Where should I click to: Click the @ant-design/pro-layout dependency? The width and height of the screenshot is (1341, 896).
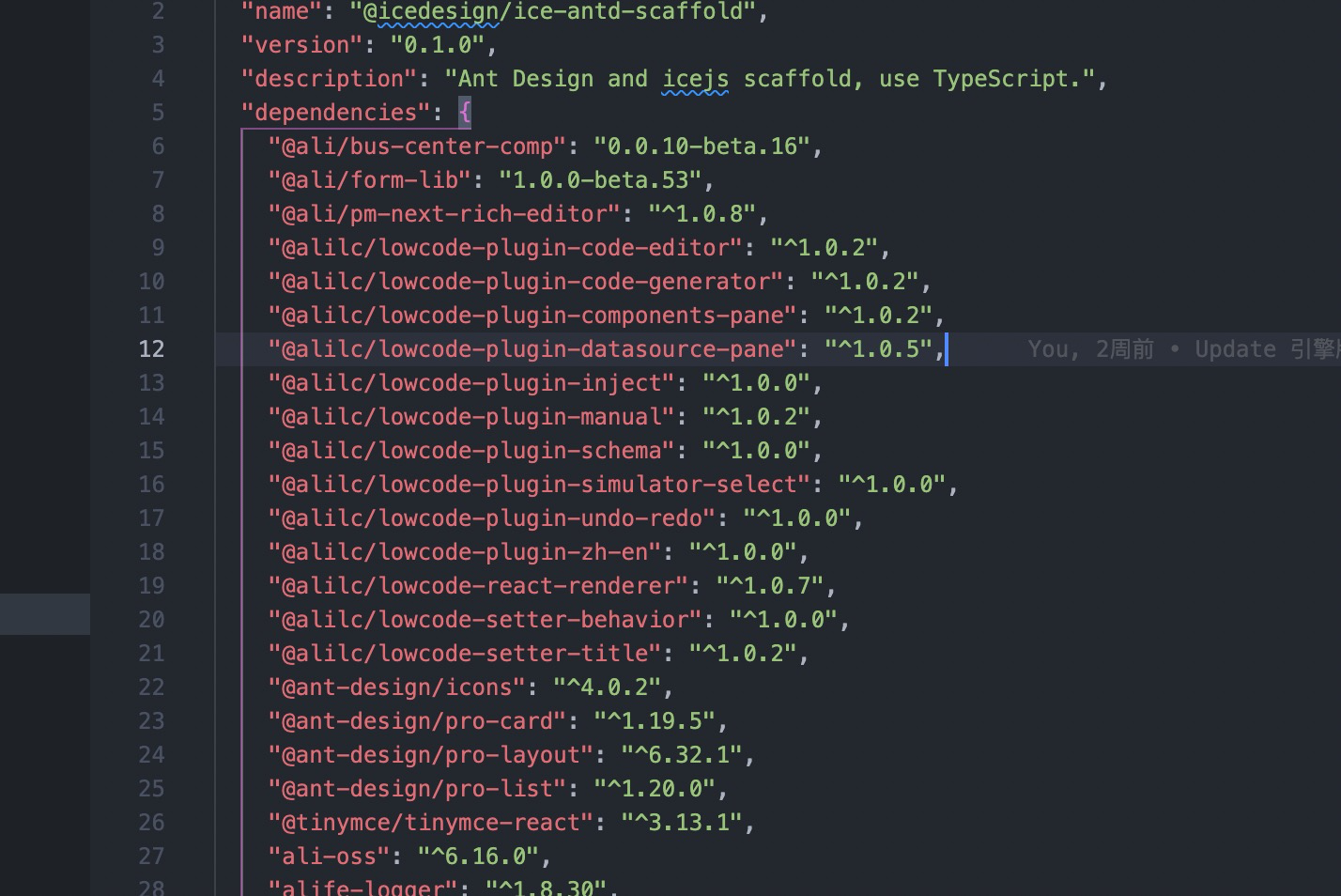[431, 755]
